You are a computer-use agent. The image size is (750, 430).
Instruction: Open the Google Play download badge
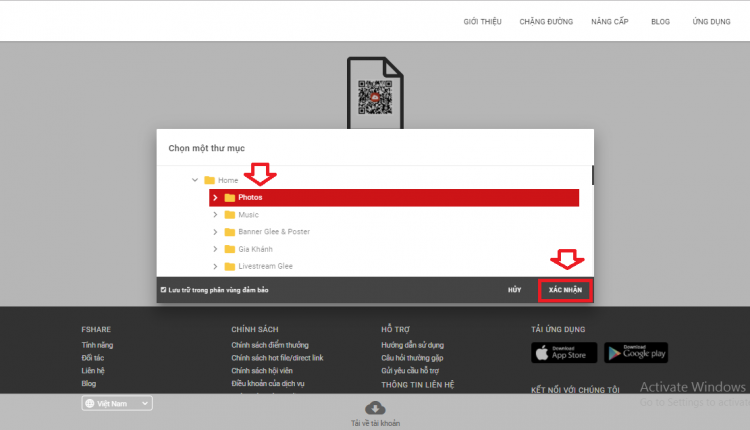[x=636, y=353]
